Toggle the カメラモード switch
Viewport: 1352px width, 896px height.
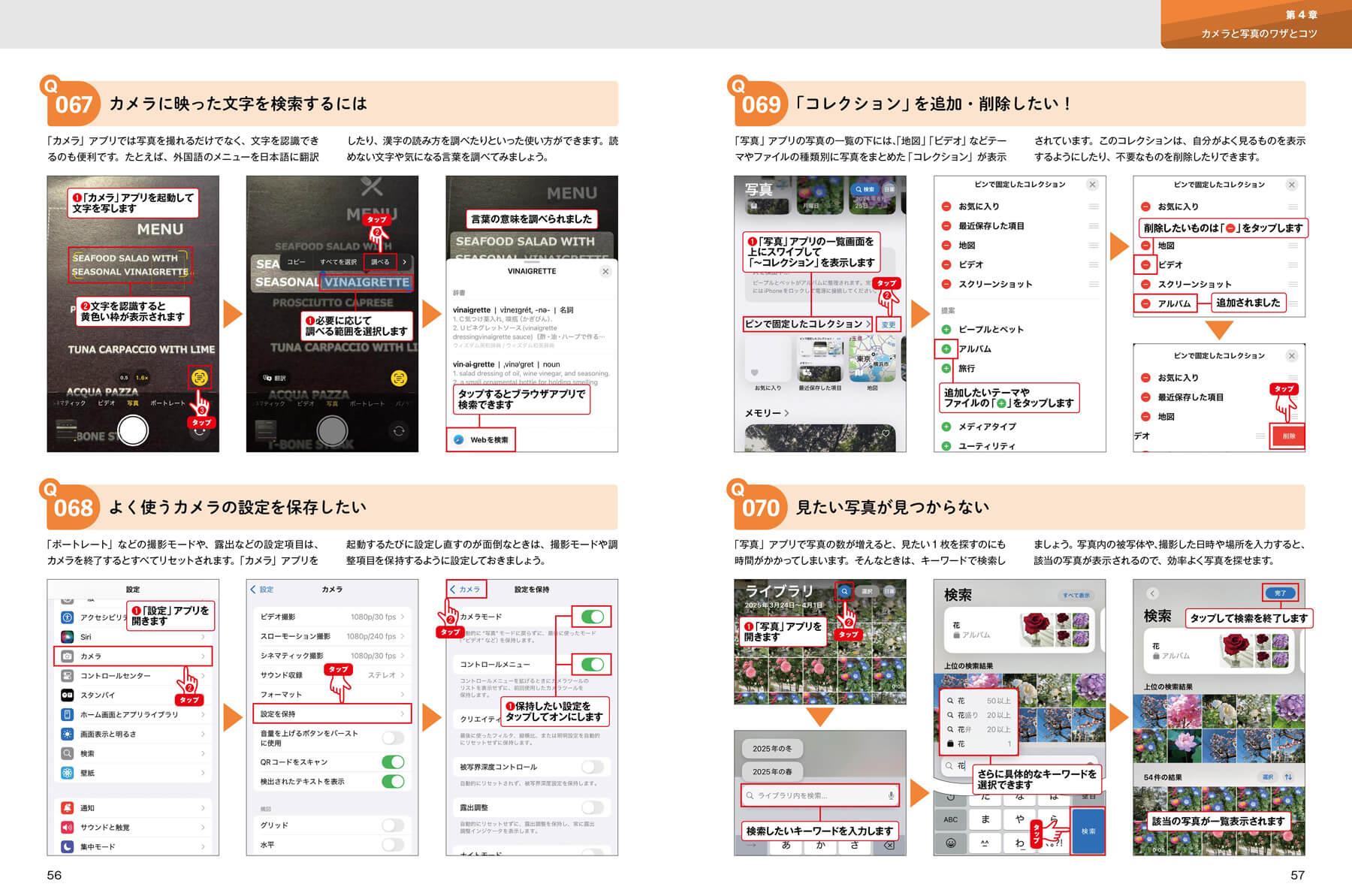pyautogui.click(x=592, y=617)
